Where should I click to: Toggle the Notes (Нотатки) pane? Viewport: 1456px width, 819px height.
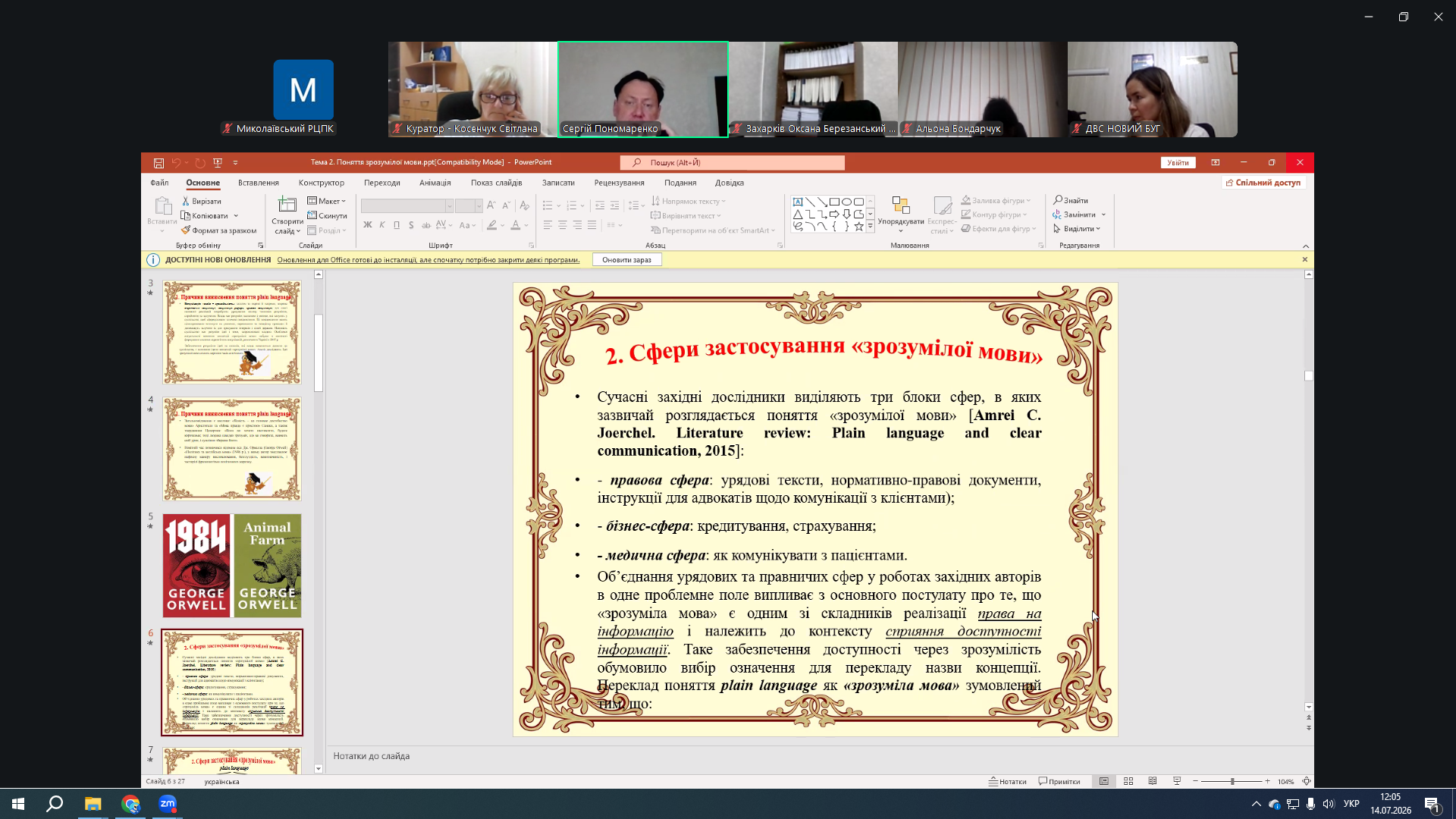(x=1007, y=781)
